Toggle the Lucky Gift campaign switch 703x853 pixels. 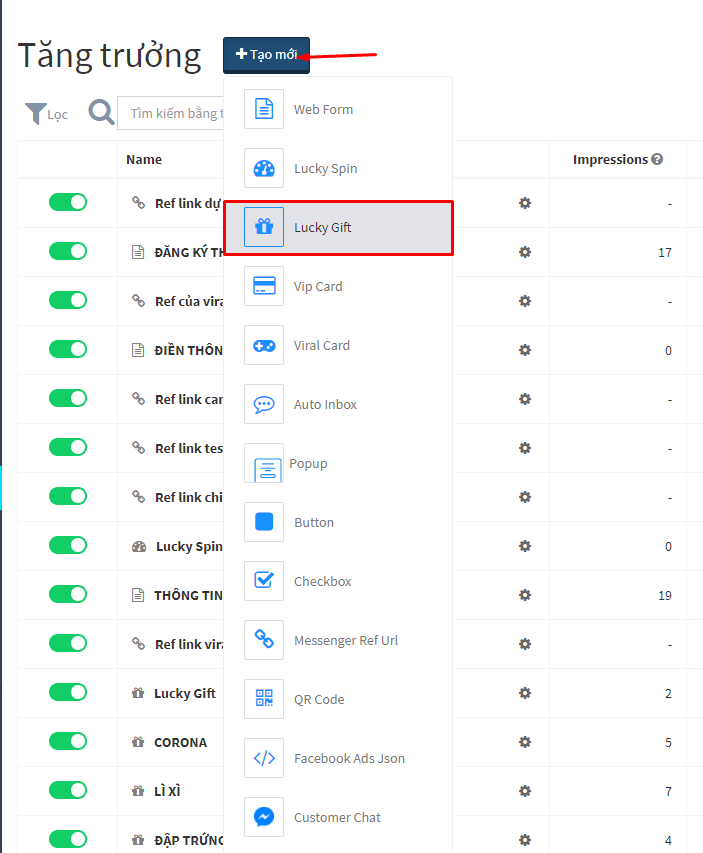click(x=68, y=692)
